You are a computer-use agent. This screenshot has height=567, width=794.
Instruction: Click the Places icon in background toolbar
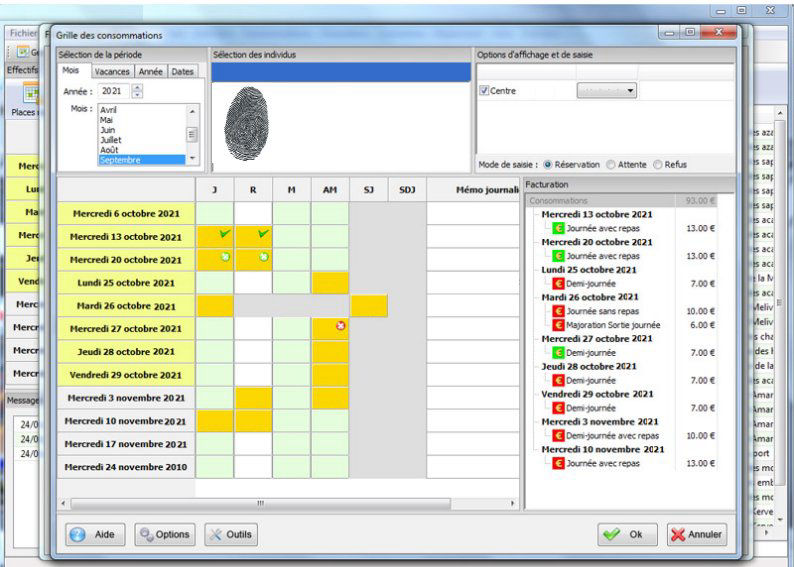(30, 94)
